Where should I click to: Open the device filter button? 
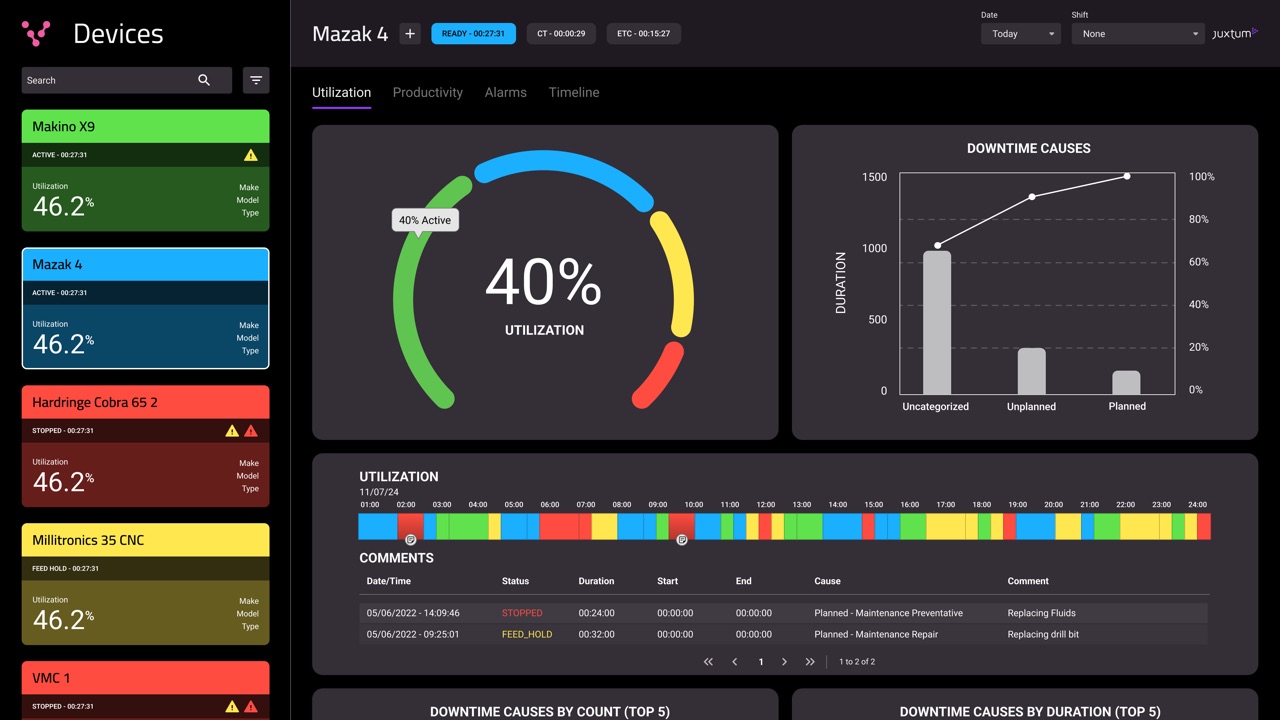coord(256,80)
